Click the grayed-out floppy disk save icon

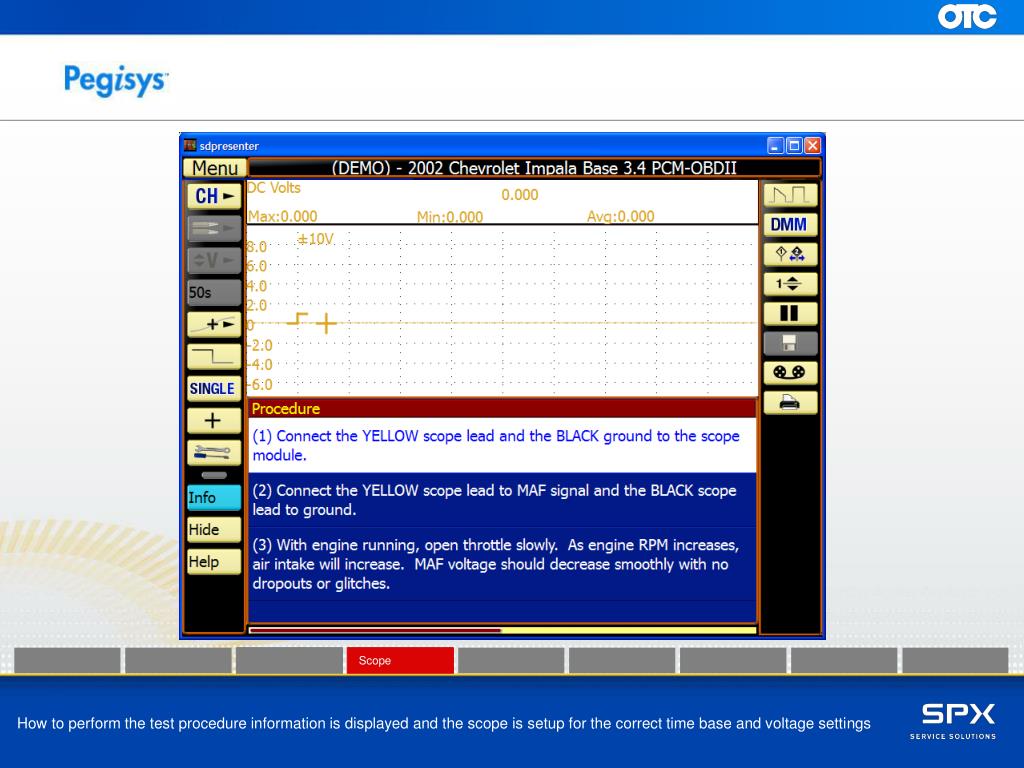790,344
